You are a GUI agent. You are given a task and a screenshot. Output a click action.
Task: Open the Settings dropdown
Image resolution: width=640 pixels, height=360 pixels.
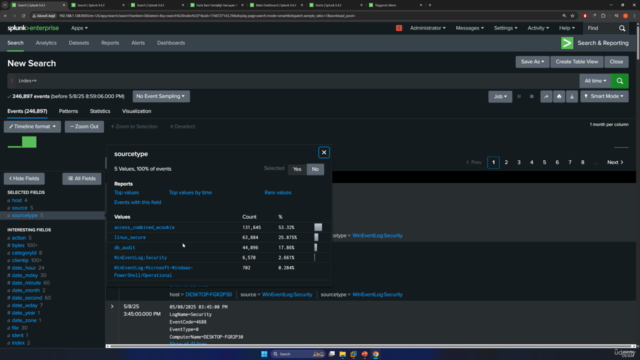click(505, 28)
